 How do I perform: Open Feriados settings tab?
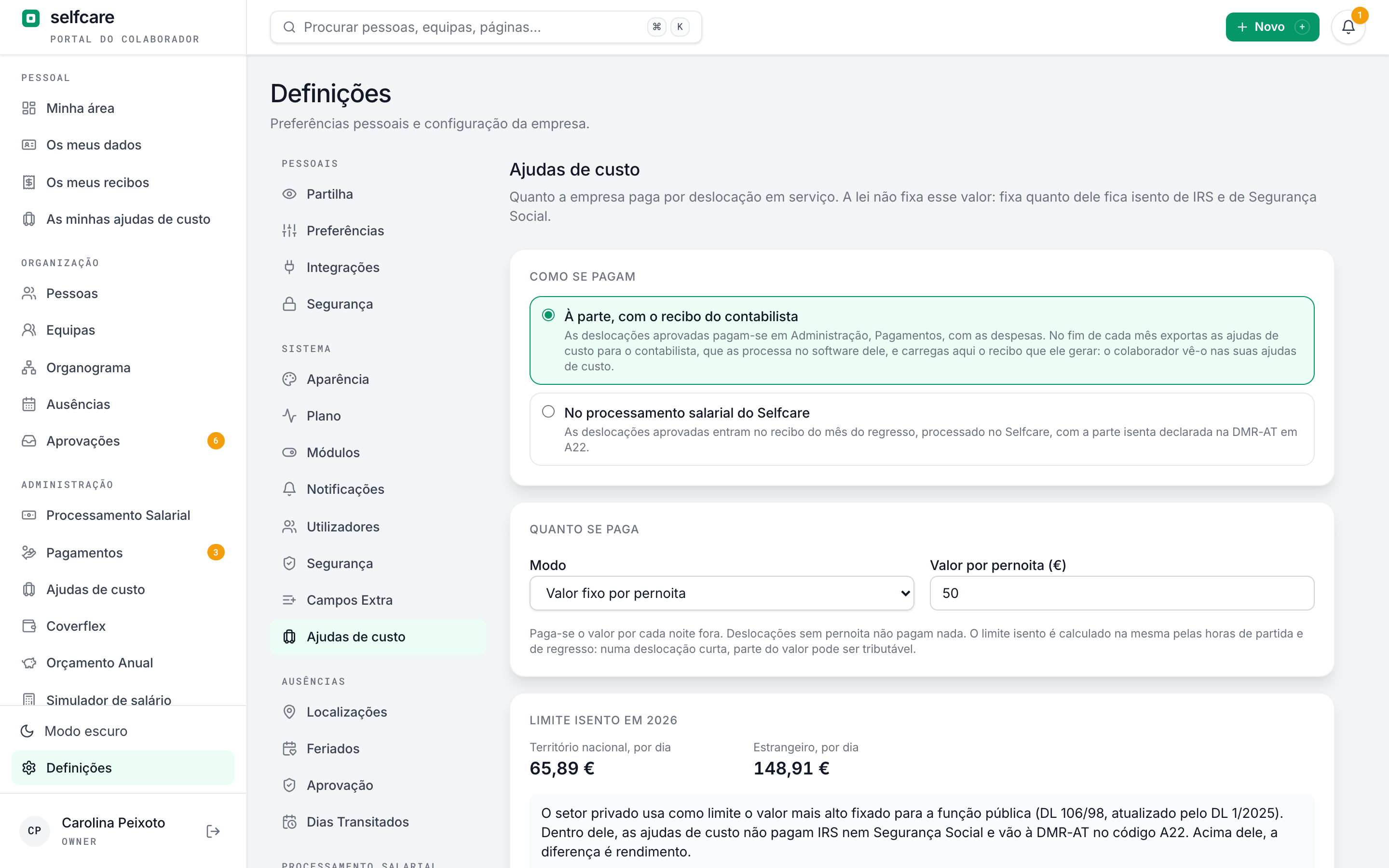tap(378, 748)
